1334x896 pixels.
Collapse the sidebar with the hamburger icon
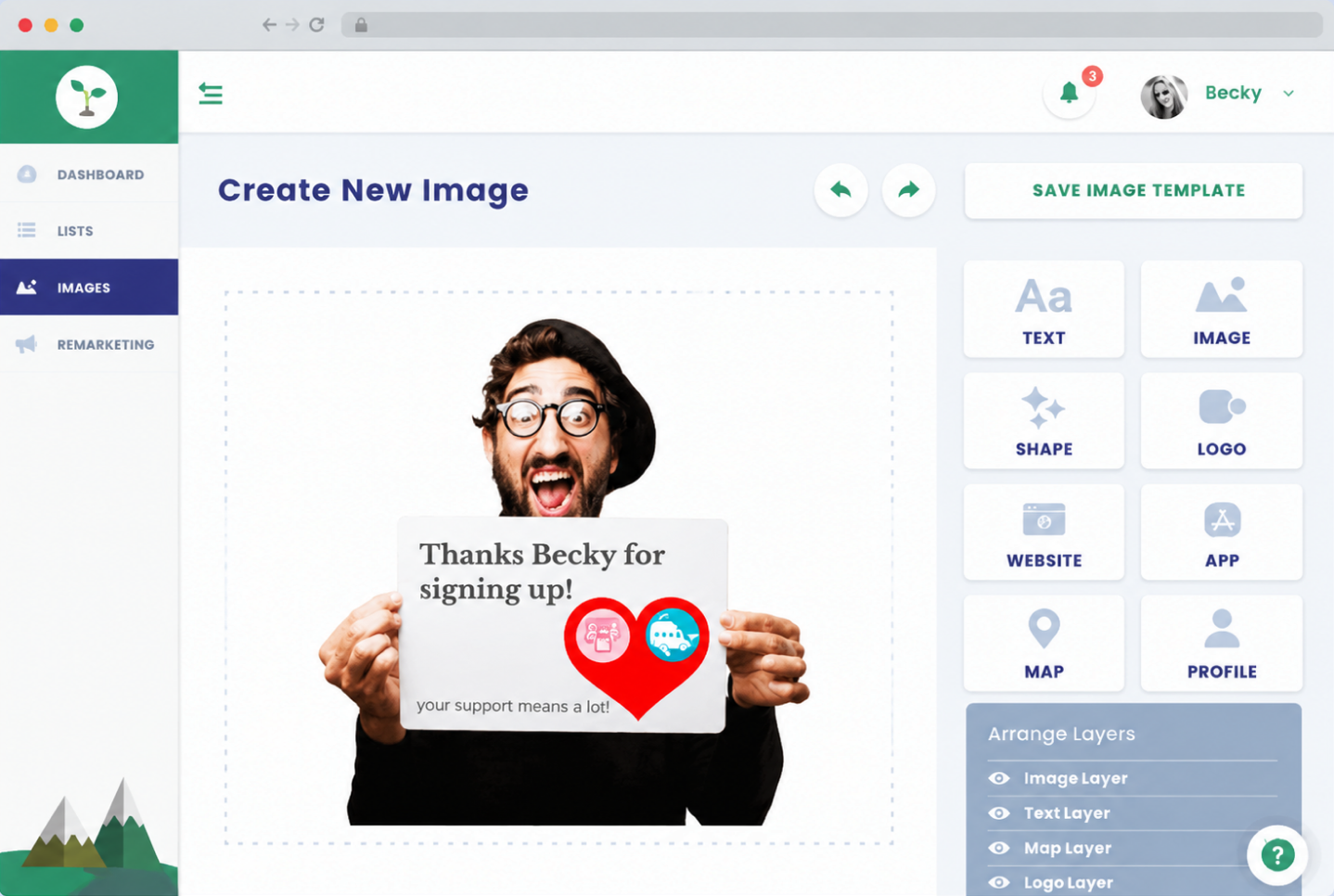click(x=211, y=94)
